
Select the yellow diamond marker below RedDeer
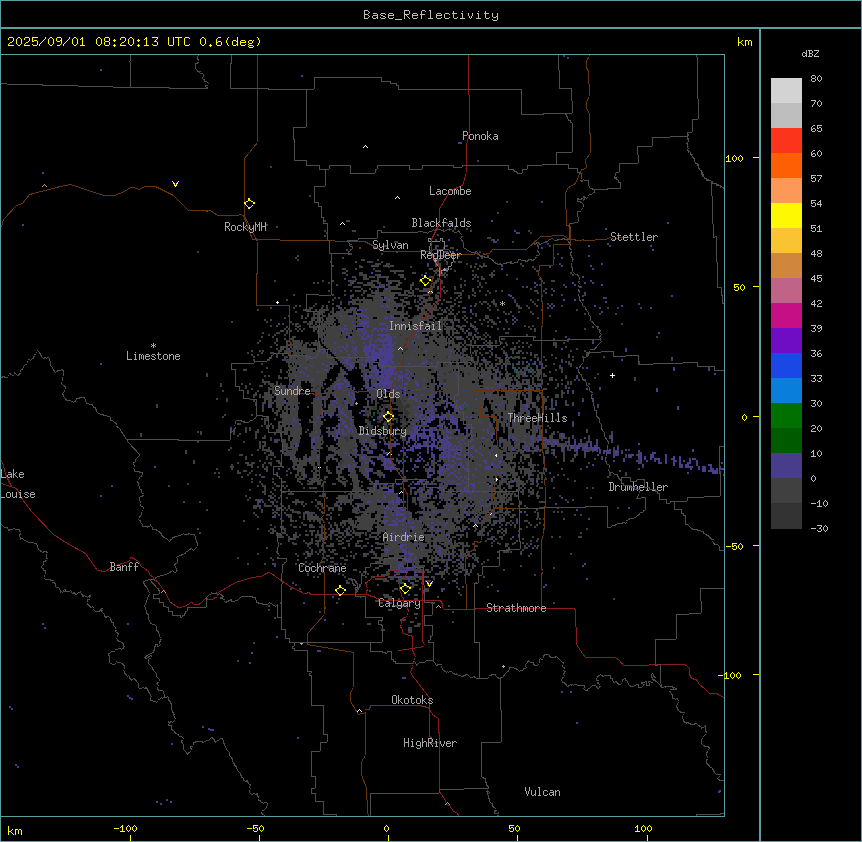point(426,281)
